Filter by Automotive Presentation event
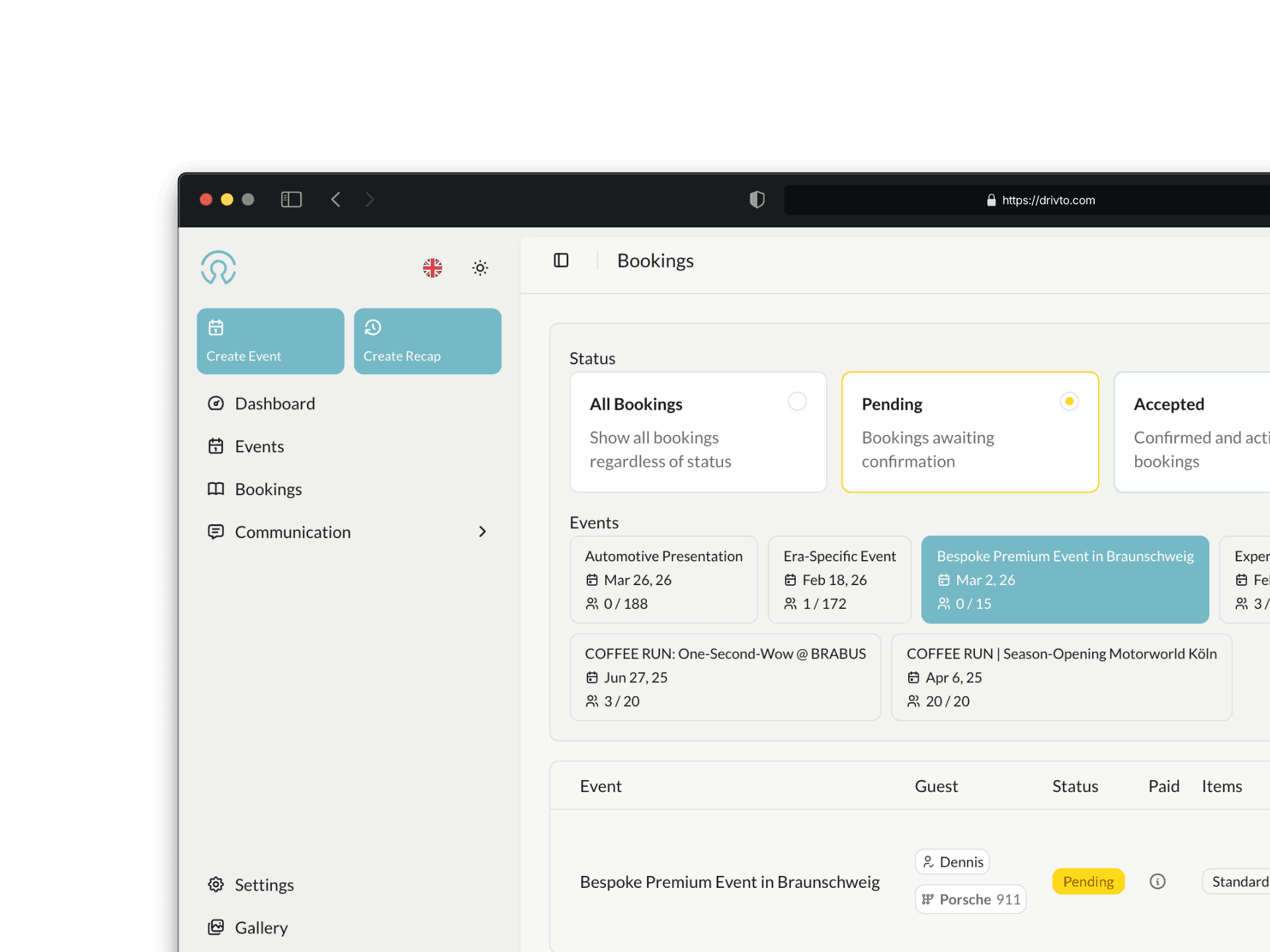 click(663, 579)
